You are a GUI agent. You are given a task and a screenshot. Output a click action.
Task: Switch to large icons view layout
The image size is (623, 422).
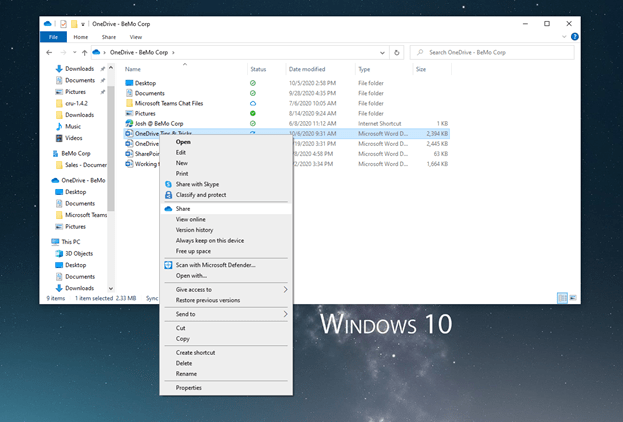click(x=573, y=298)
